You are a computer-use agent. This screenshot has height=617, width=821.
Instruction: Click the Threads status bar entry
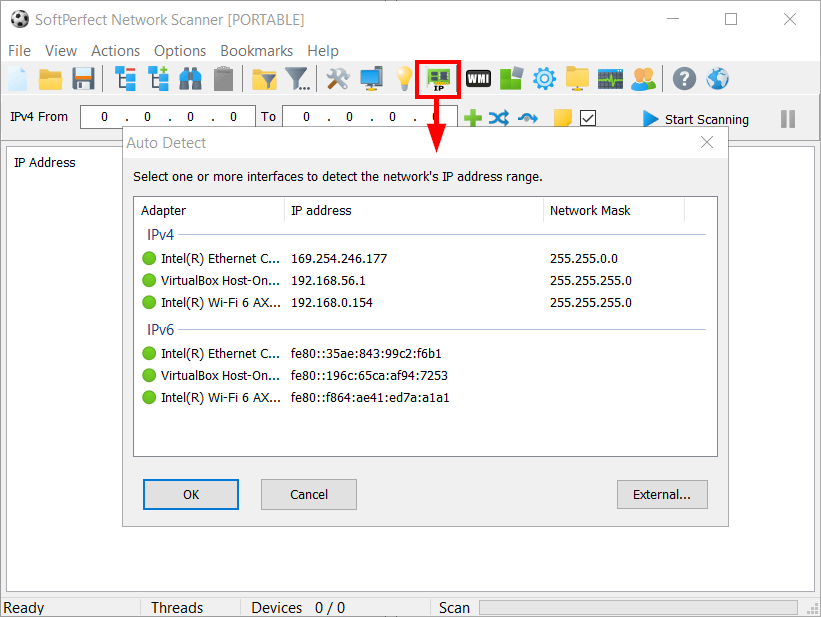pyautogui.click(x=177, y=608)
